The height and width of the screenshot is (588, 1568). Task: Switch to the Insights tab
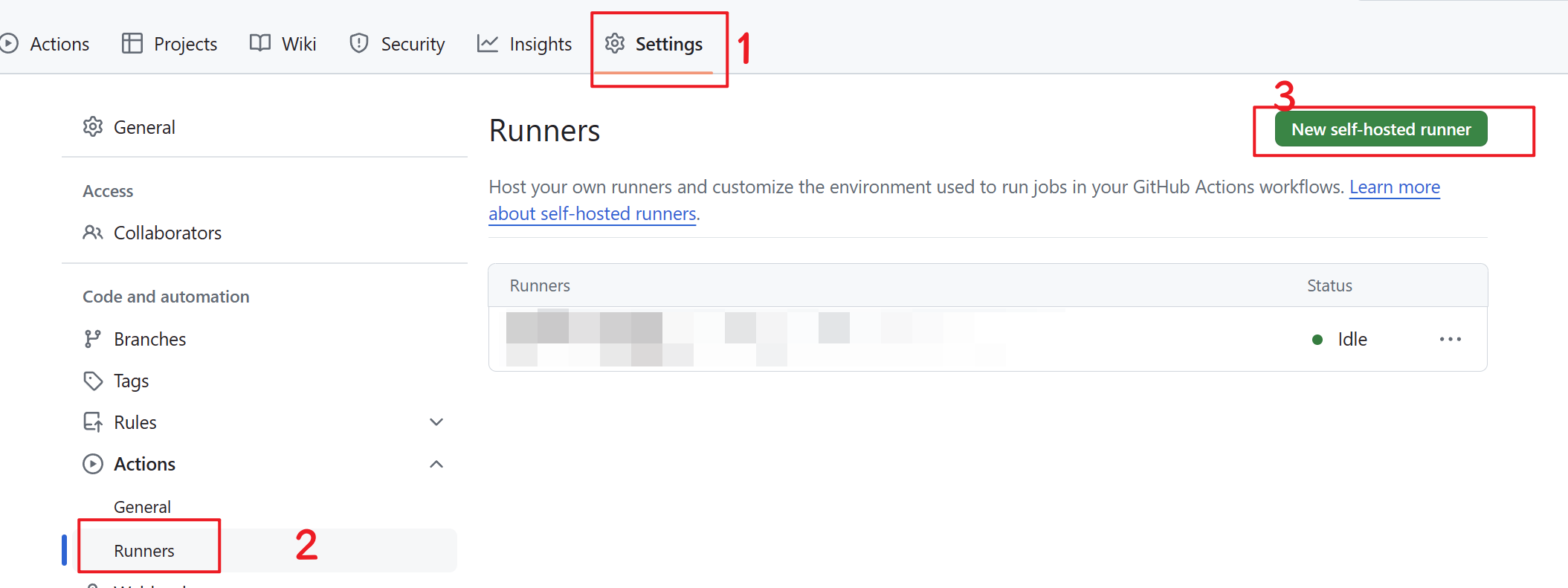[540, 44]
